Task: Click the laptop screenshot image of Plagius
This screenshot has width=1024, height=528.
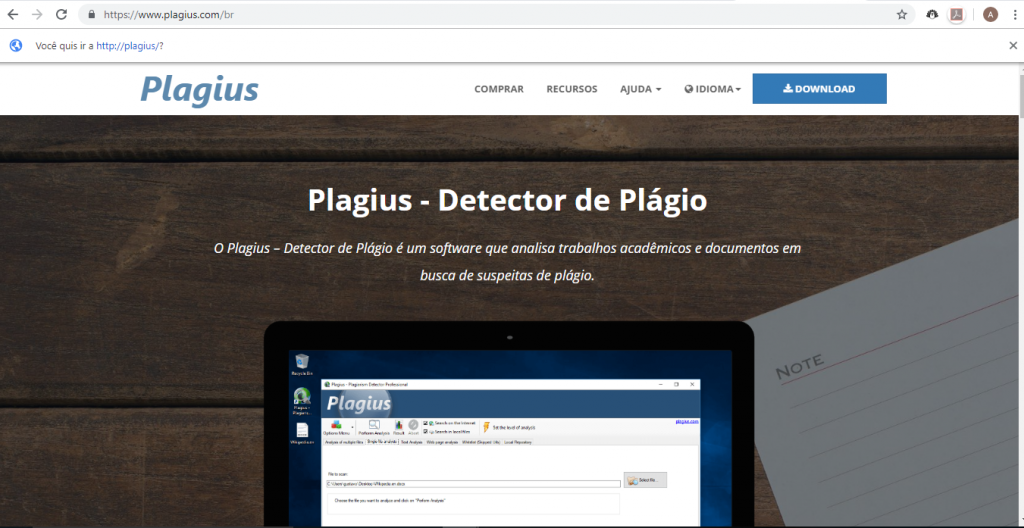Action: [x=509, y=424]
